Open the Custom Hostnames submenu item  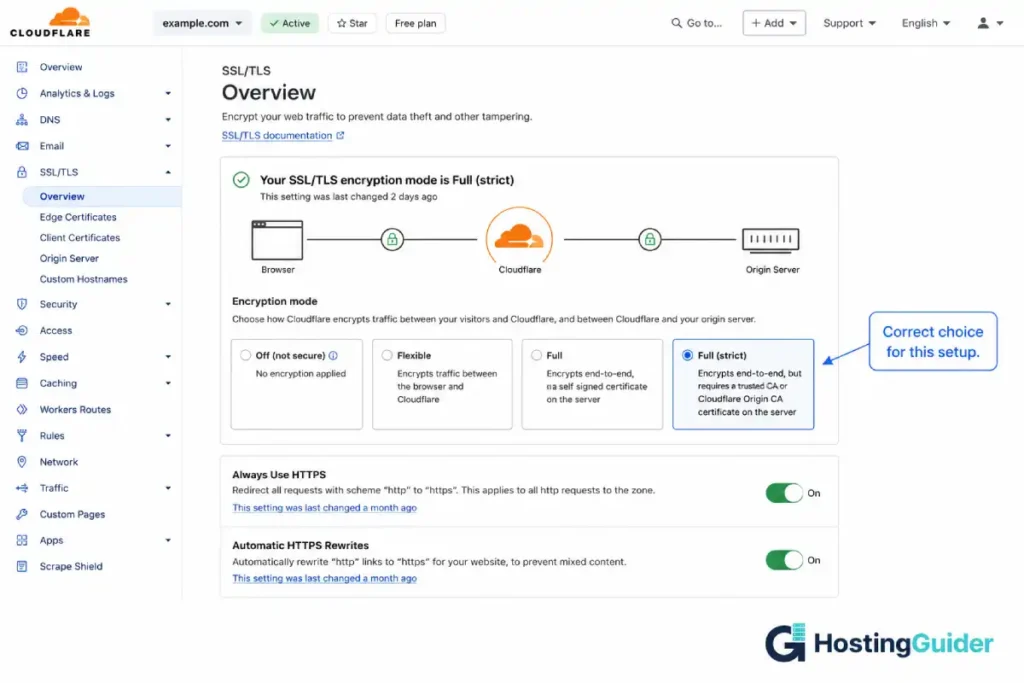(x=84, y=279)
